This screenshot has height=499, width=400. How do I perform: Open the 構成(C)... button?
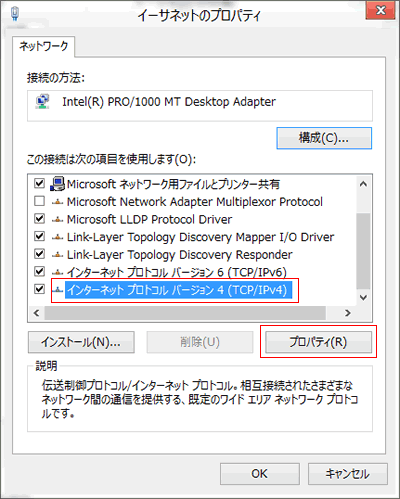click(324, 138)
